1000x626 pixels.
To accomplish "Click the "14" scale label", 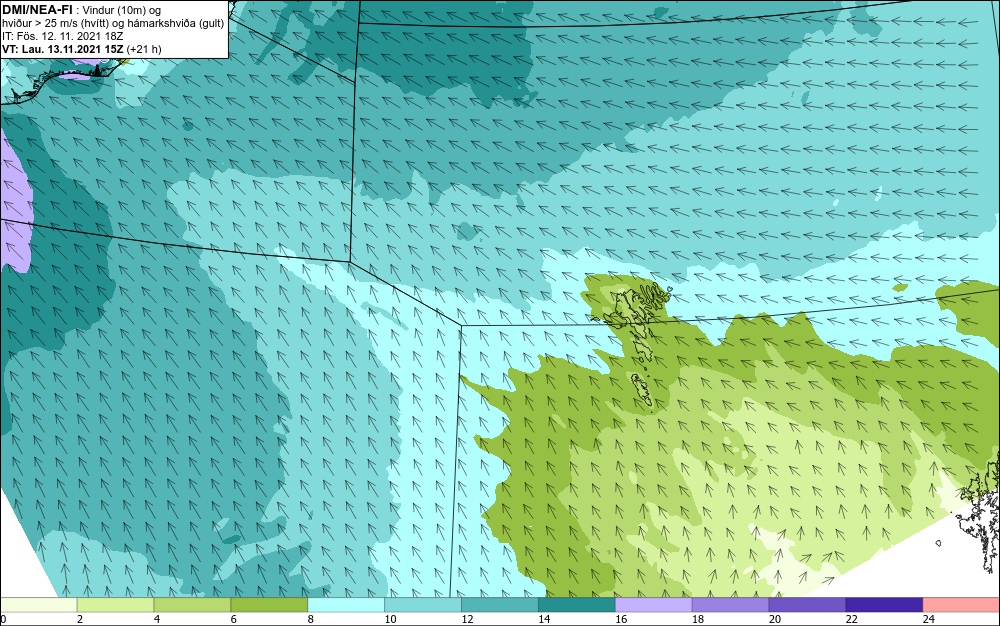I will click(x=544, y=619).
